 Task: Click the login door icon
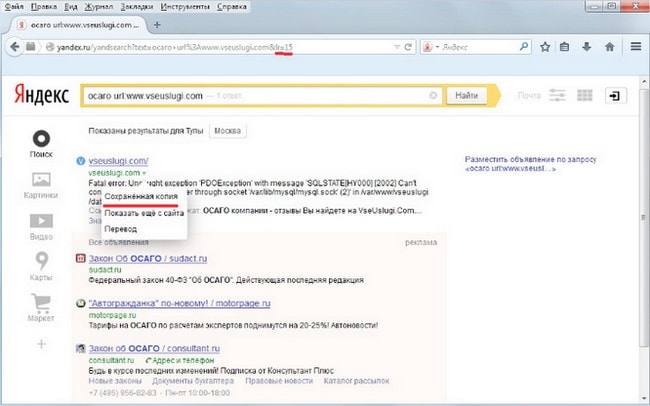click(x=616, y=96)
